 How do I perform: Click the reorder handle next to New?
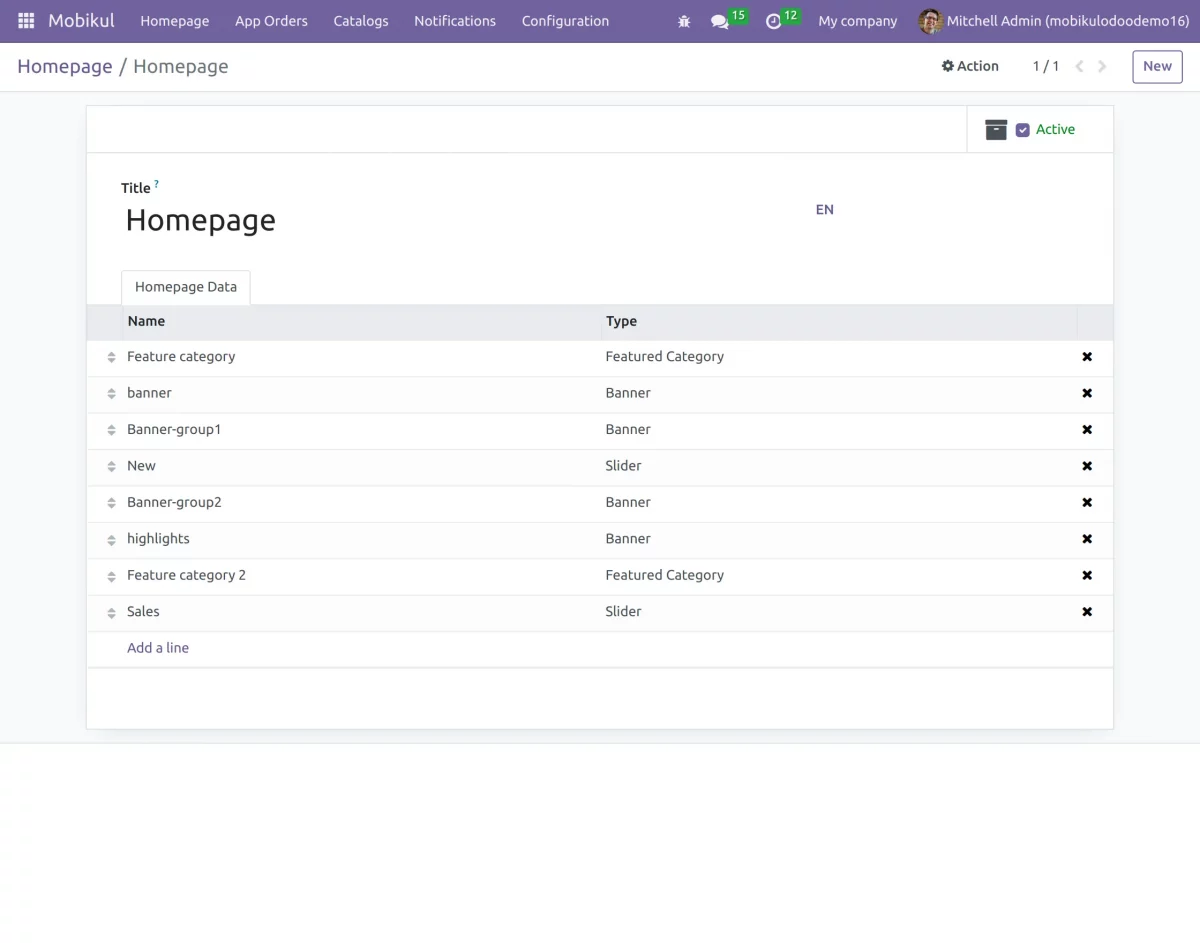[111, 466]
